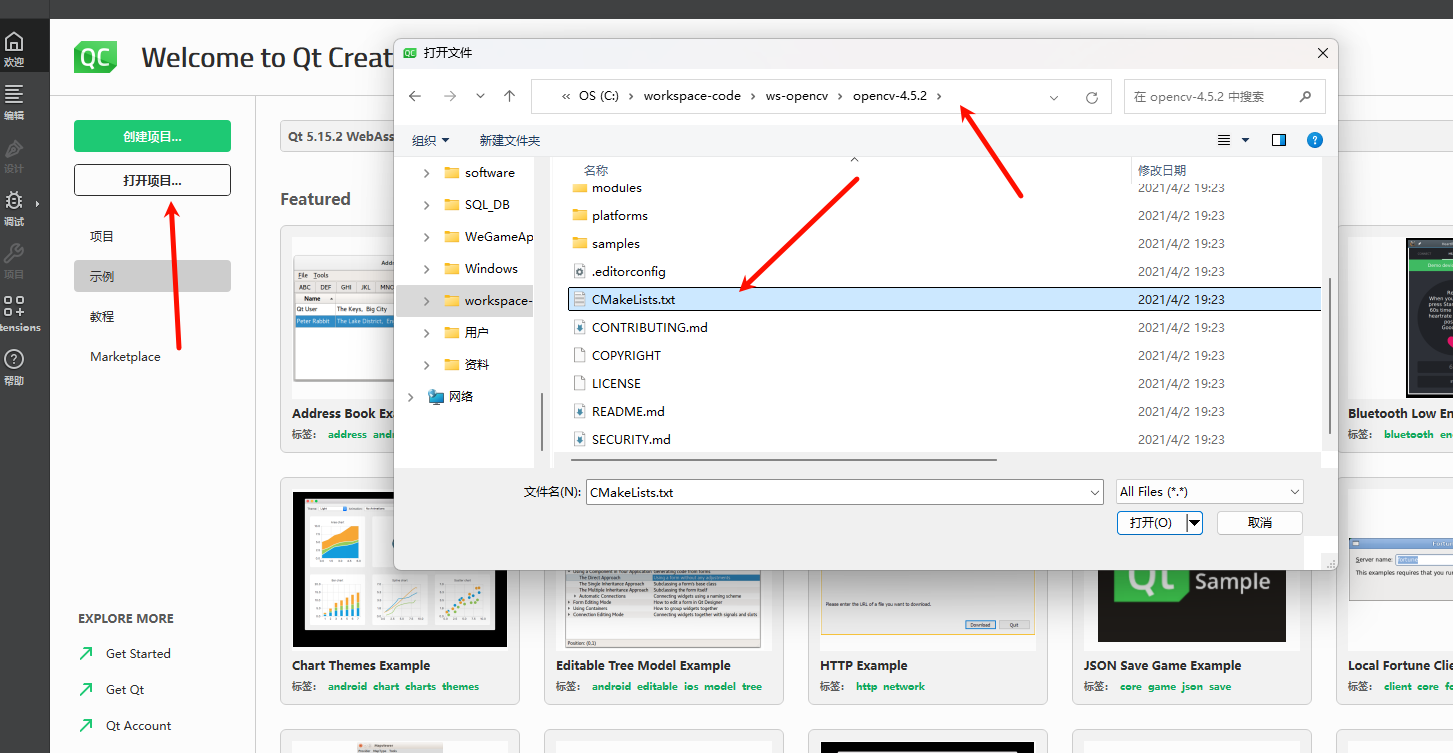This screenshot has height=753, width=1453.
Task: Switch to Edit mode in Qt Creator sidebar
Action: click(14, 102)
